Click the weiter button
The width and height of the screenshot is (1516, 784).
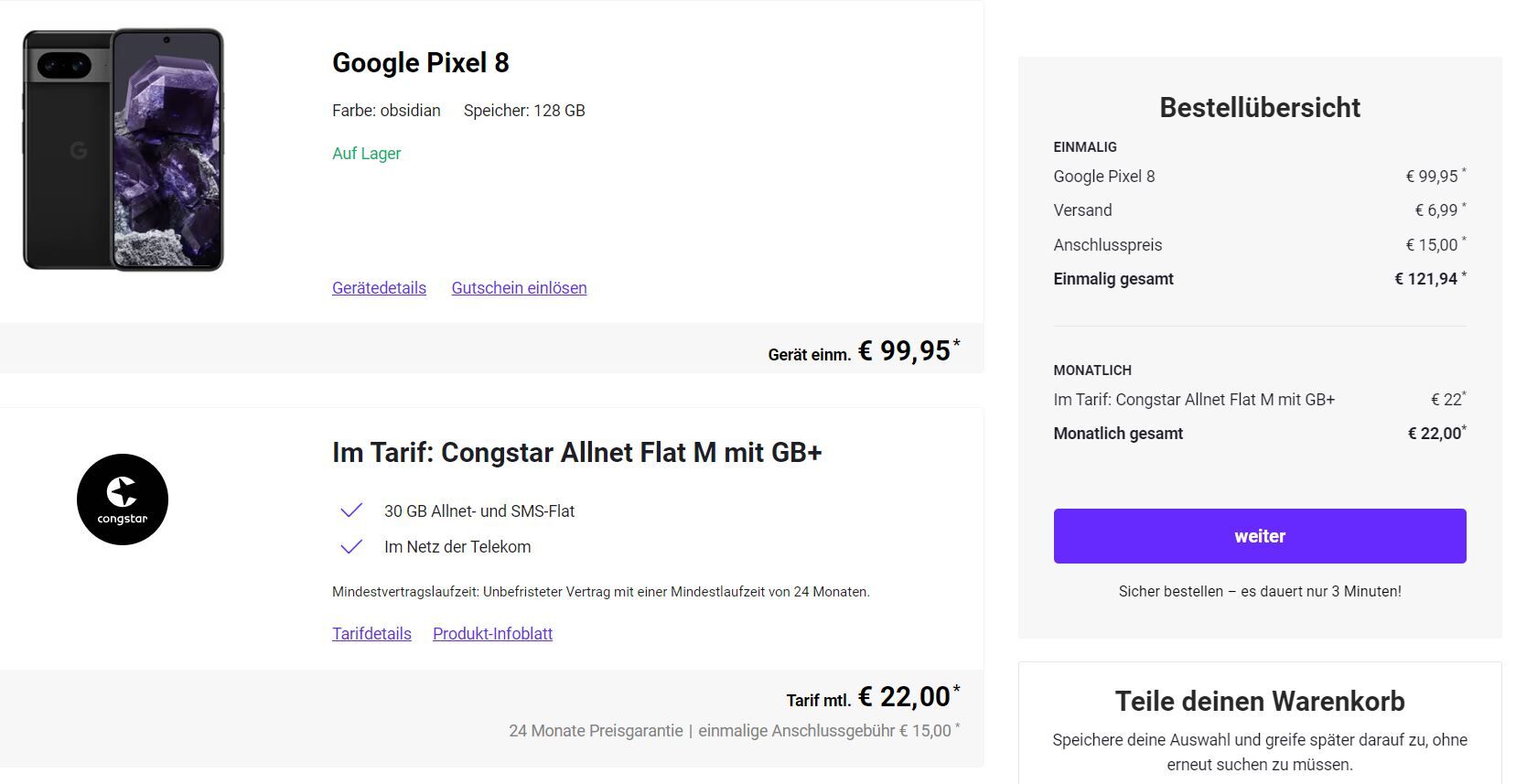pyautogui.click(x=1260, y=536)
